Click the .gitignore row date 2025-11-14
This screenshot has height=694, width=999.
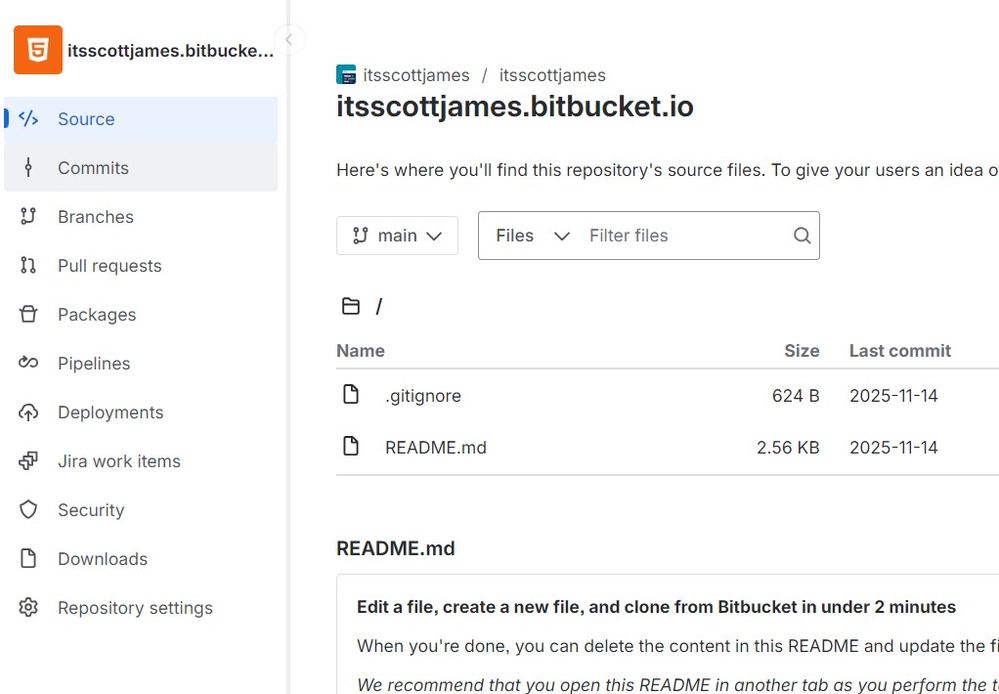click(x=893, y=396)
